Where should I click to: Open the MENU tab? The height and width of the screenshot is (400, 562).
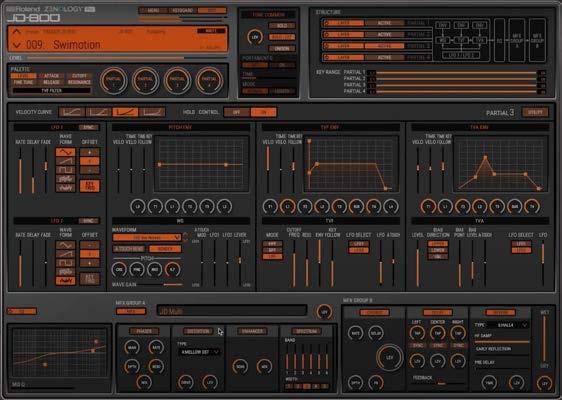[x=153, y=10]
